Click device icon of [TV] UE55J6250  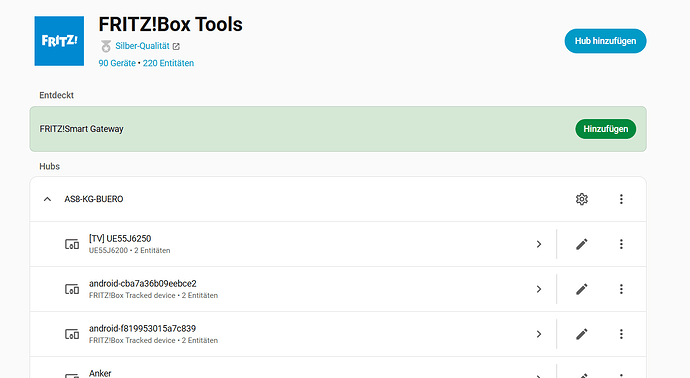click(x=72, y=244)
